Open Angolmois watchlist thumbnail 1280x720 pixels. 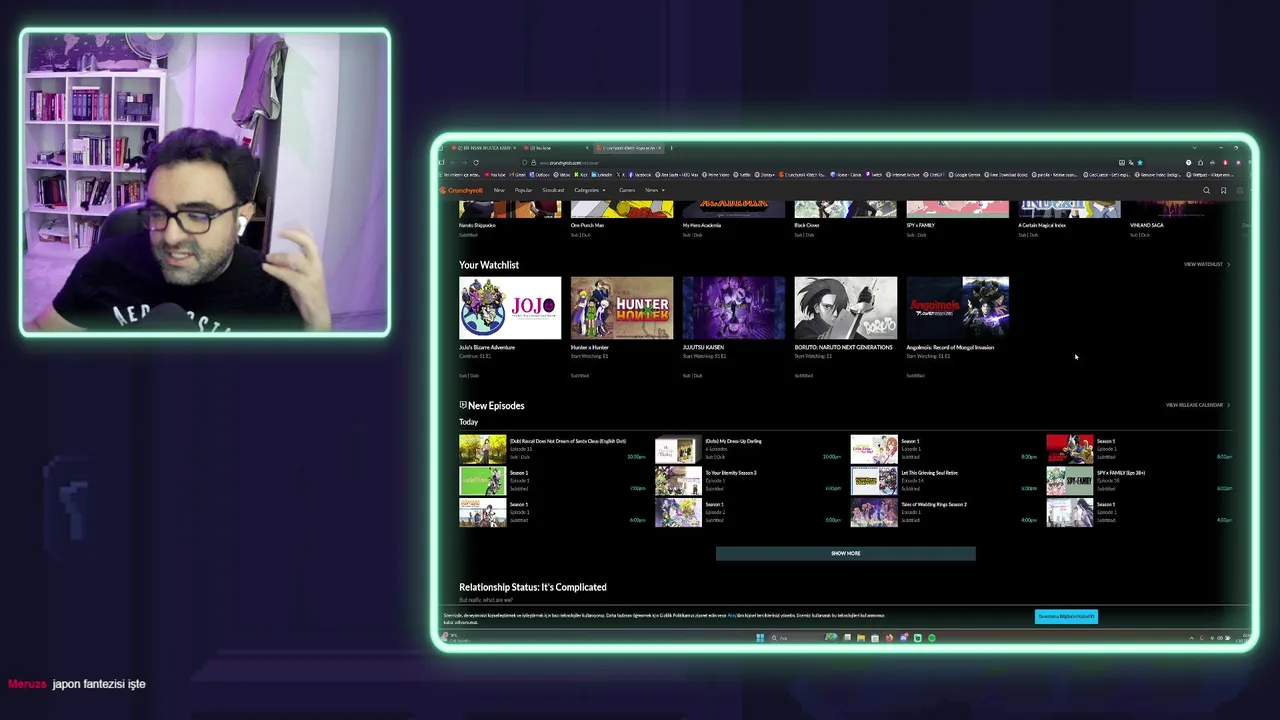pyautogui.click(x=958, y=308)
